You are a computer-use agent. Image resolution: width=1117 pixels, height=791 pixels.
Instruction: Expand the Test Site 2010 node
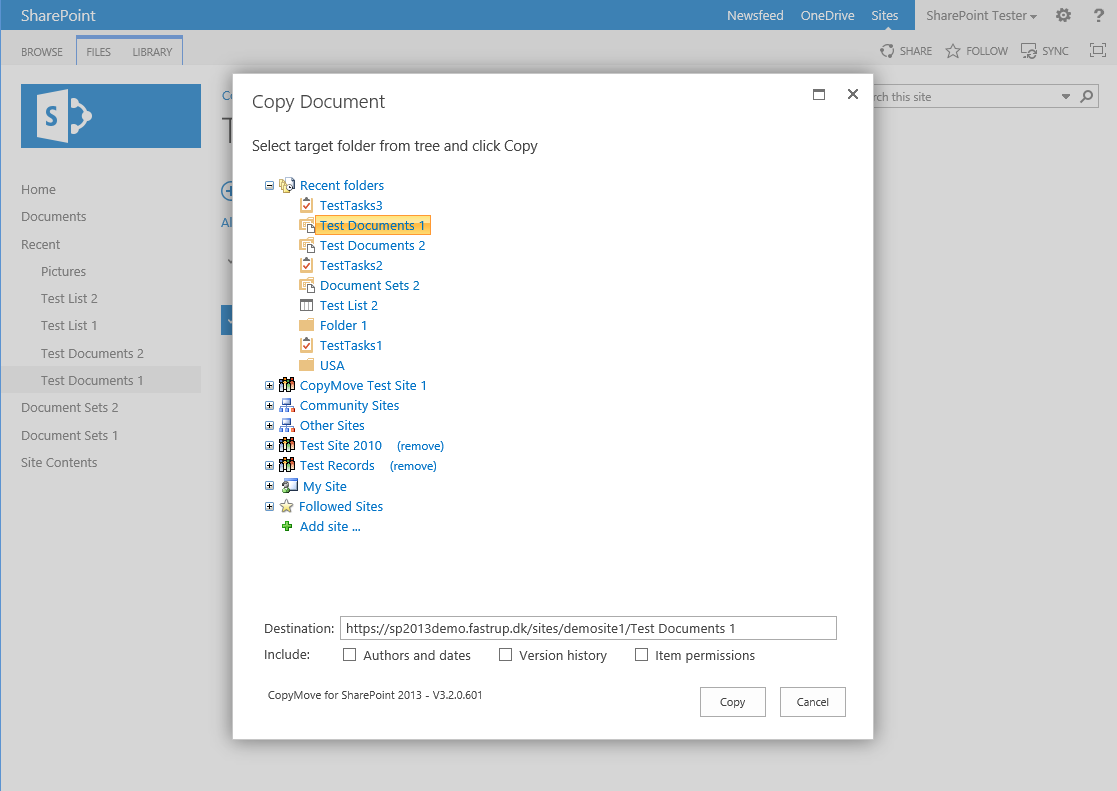click(269, 445)
